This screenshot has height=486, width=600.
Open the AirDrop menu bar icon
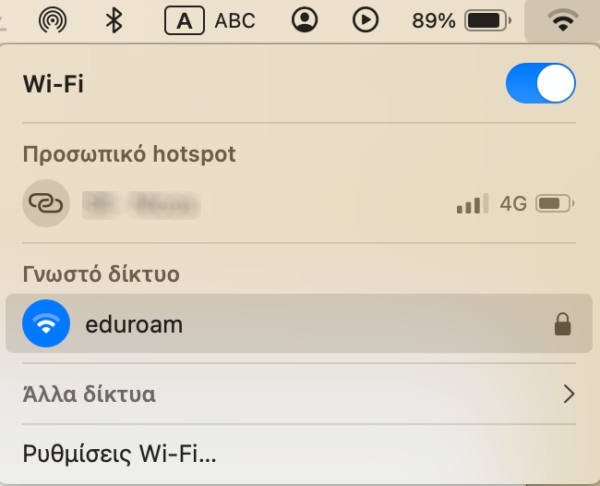click(53, 20)
